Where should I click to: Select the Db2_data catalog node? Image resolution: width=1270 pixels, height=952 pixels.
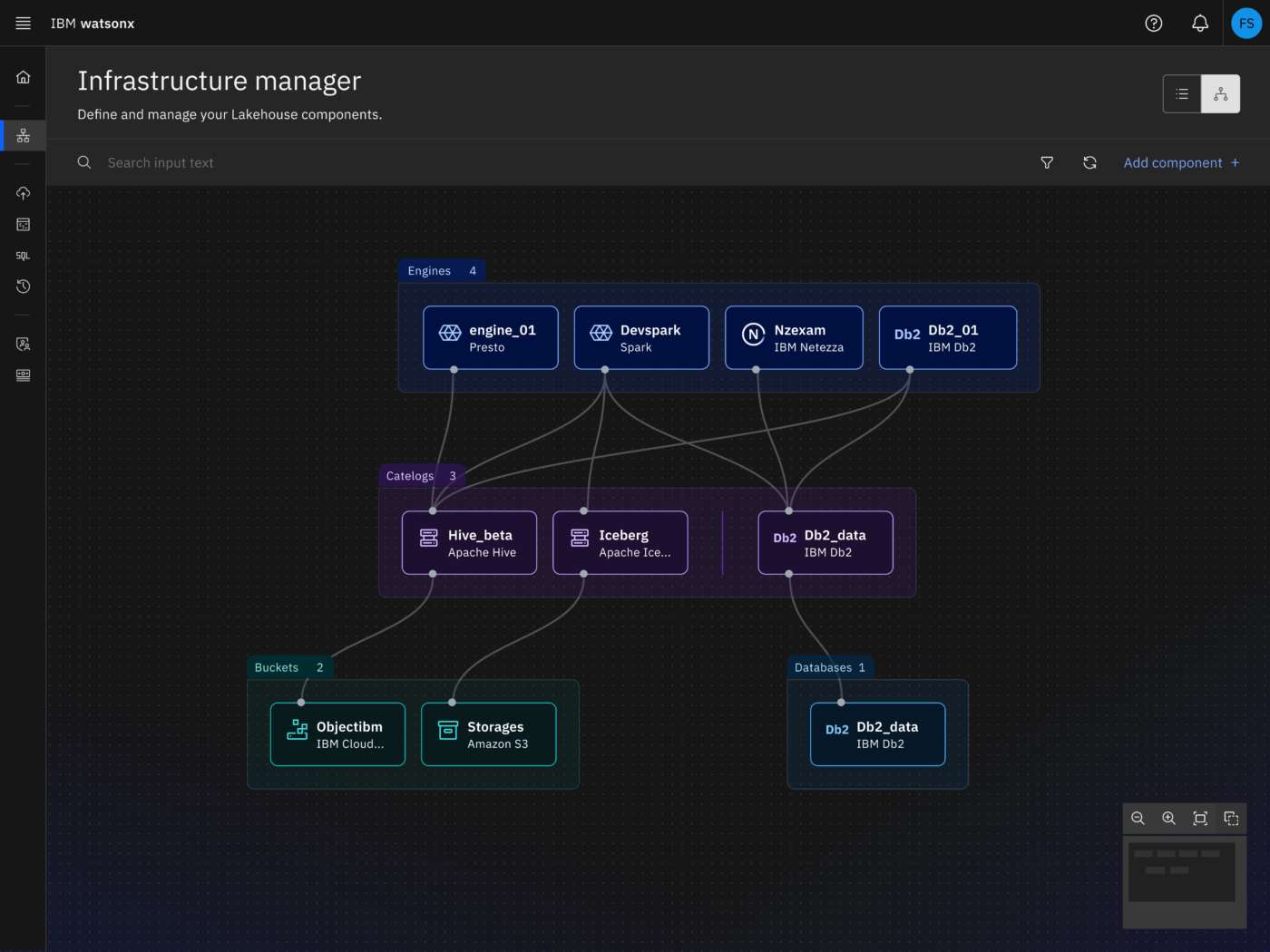tap(825, 543)
